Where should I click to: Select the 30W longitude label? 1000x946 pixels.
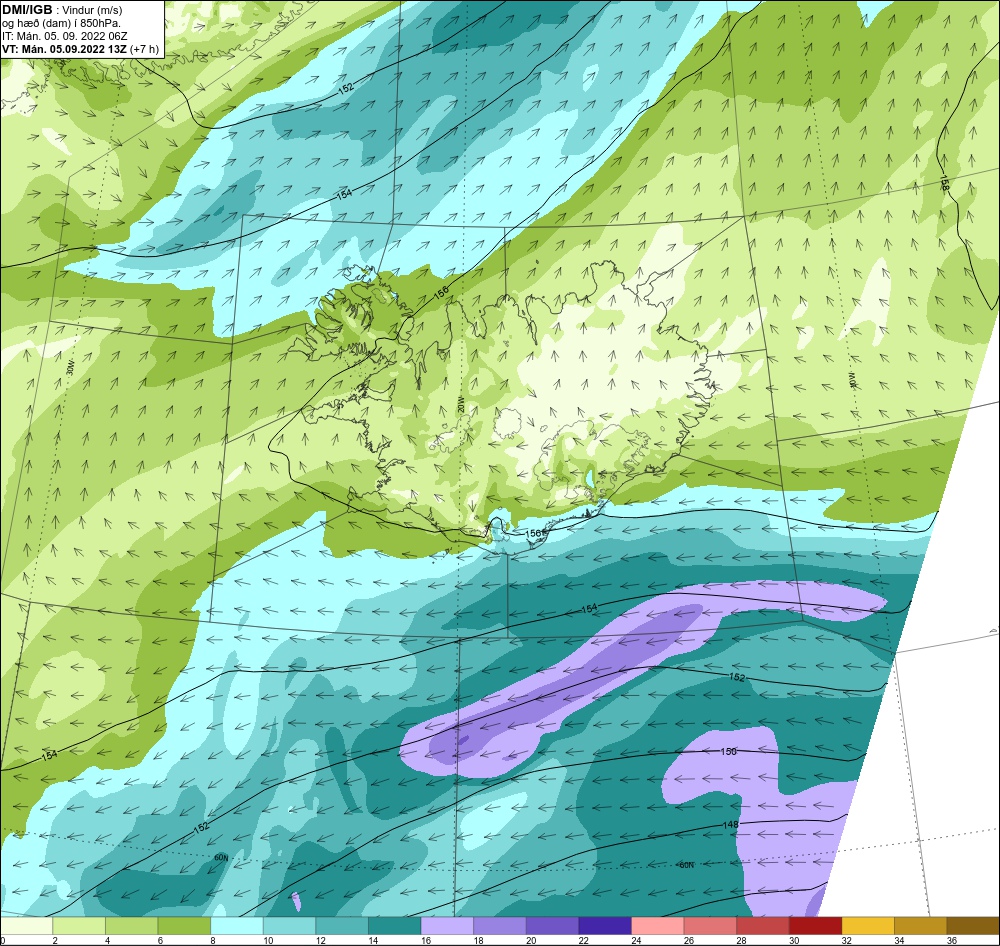tap(70, 368)
